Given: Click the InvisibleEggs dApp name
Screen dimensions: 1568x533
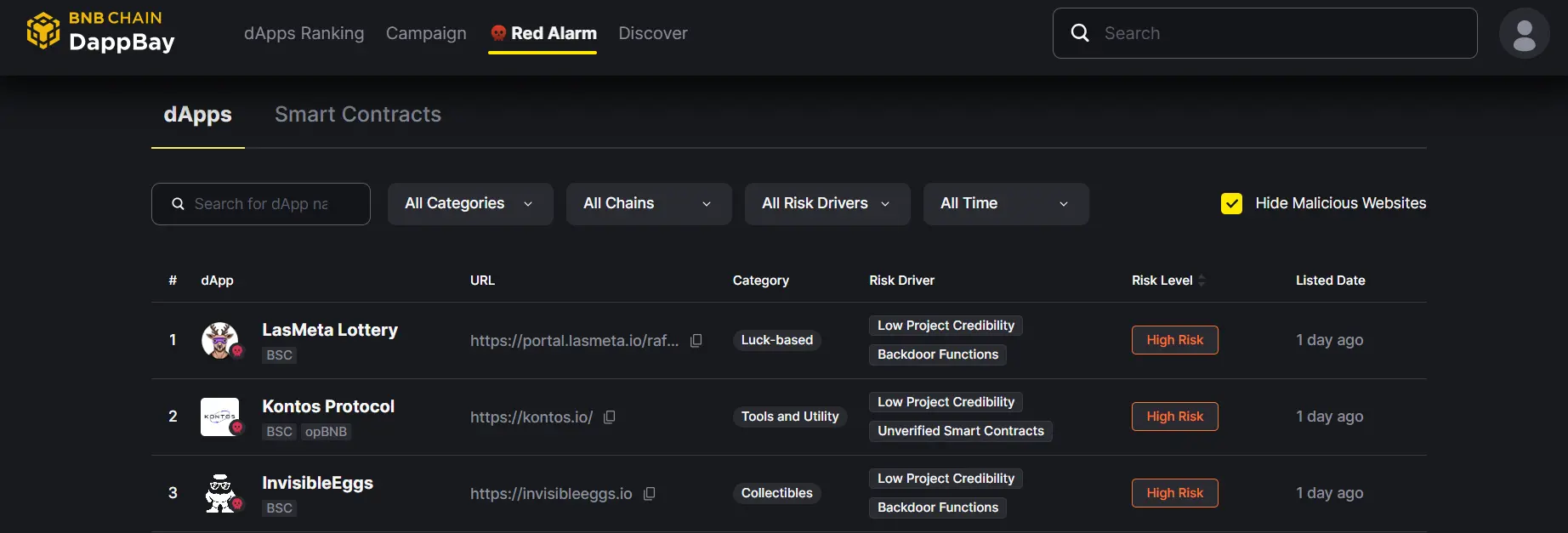Looking at the screenshot, I should 317,483.
